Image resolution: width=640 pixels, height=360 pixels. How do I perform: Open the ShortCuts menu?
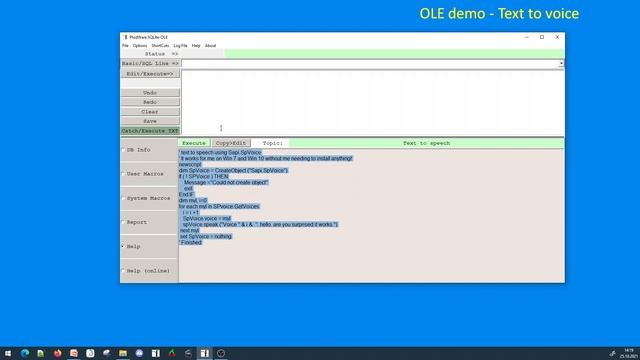(160, 46)
